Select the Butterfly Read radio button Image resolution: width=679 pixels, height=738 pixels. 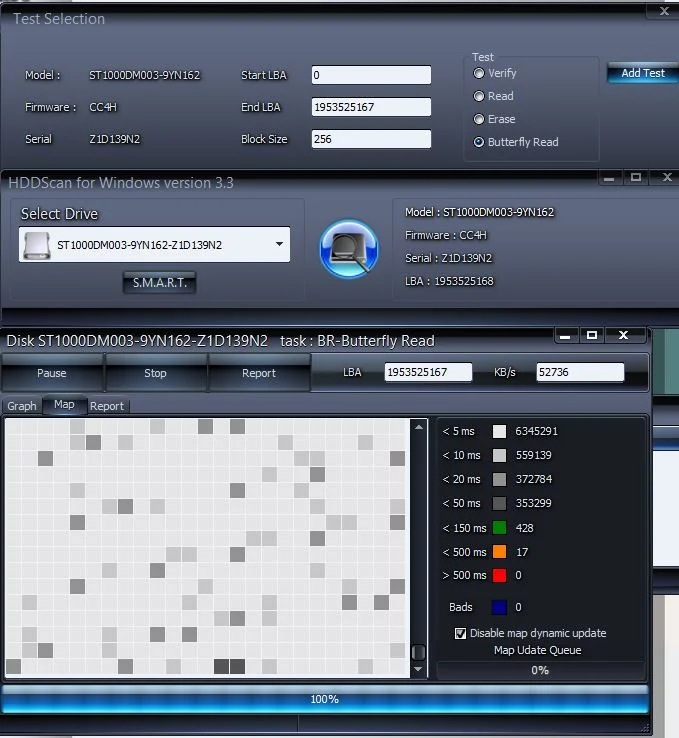[479, 142]
